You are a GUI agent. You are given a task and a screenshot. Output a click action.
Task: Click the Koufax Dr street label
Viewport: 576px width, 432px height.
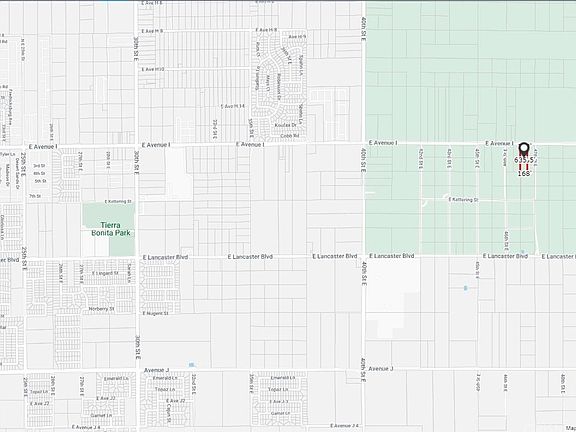(285, 125)
